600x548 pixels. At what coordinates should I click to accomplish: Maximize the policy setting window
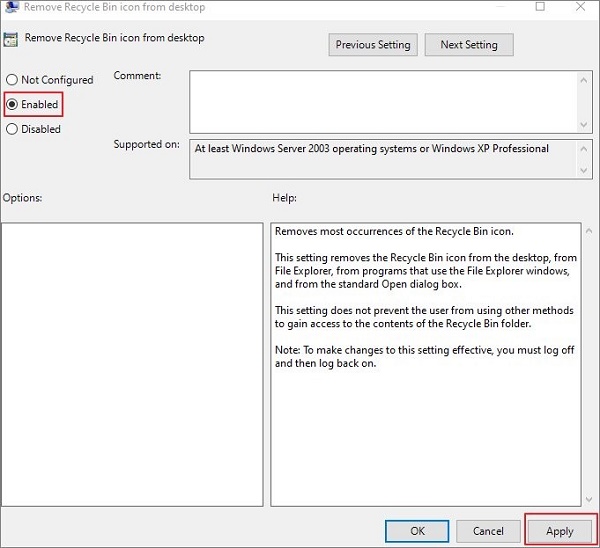tap(540, 7)
